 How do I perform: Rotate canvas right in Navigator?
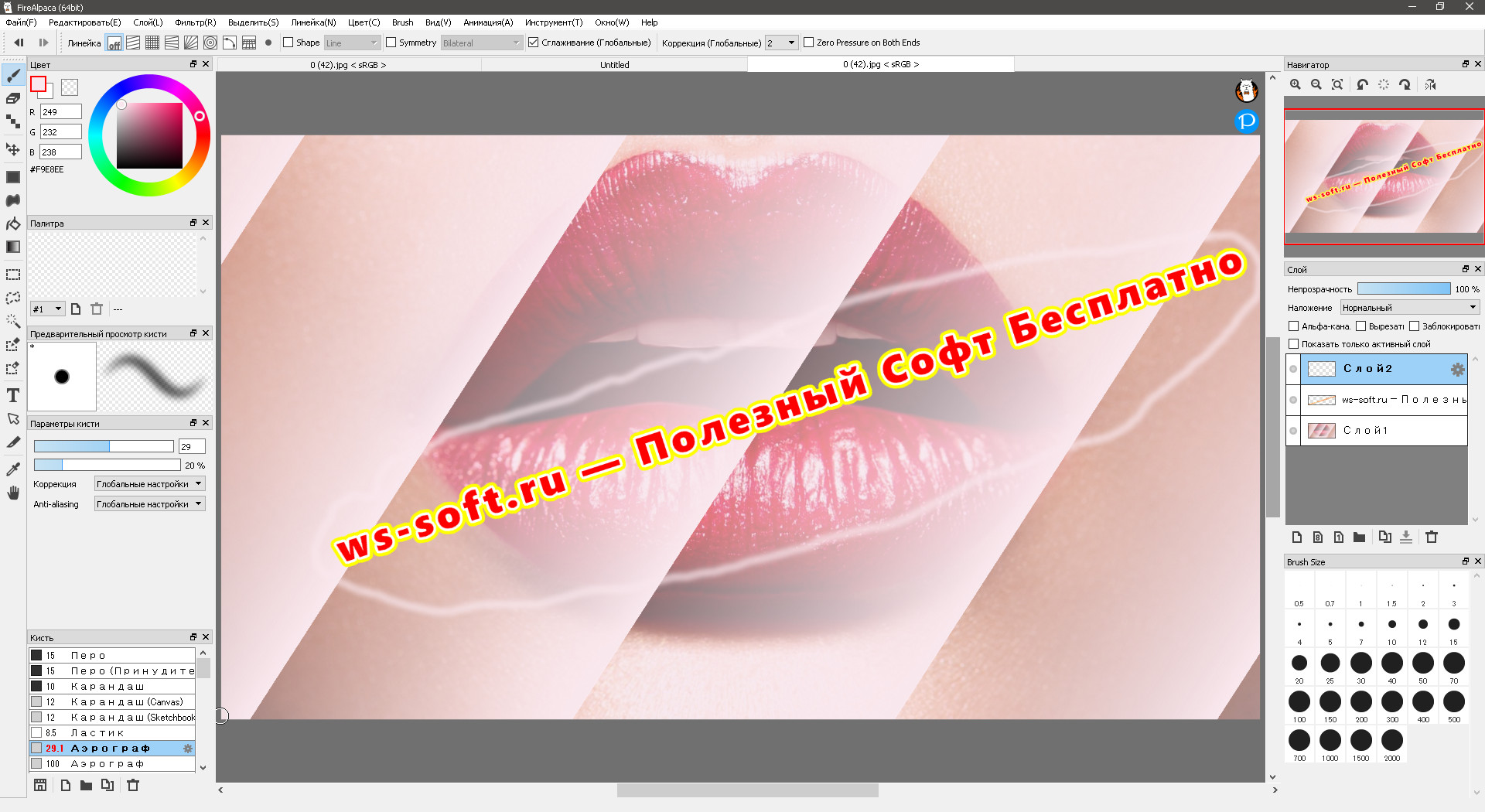click(x=1405, y=84)
